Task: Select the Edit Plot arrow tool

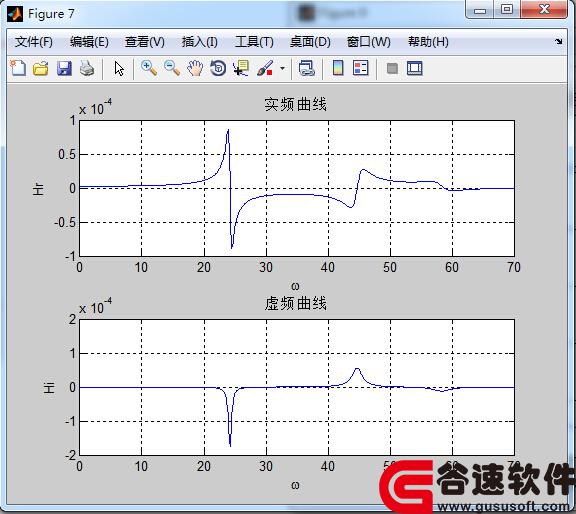Action: [119, 68]
